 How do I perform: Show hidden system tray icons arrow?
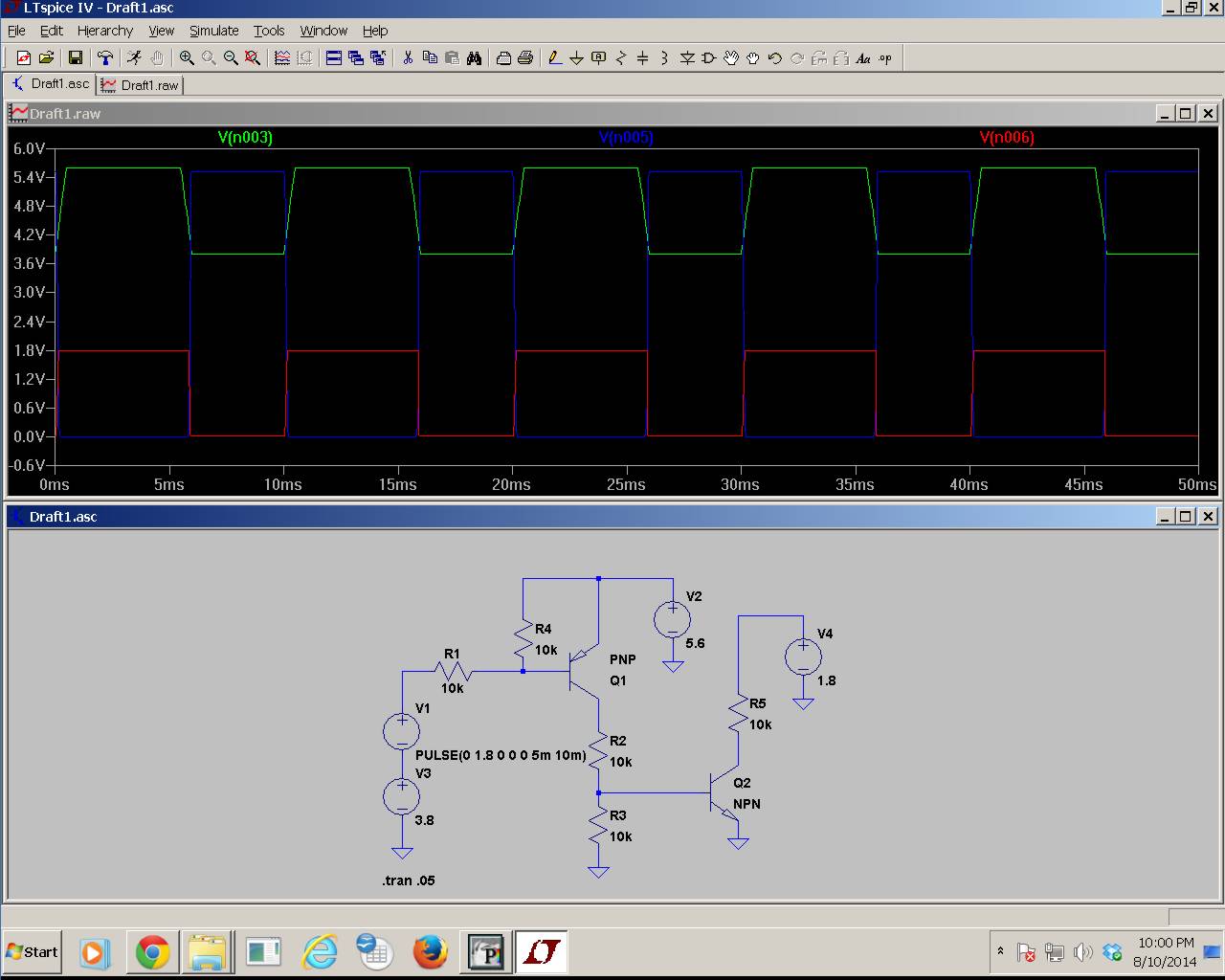click(x=1000, y=951)
